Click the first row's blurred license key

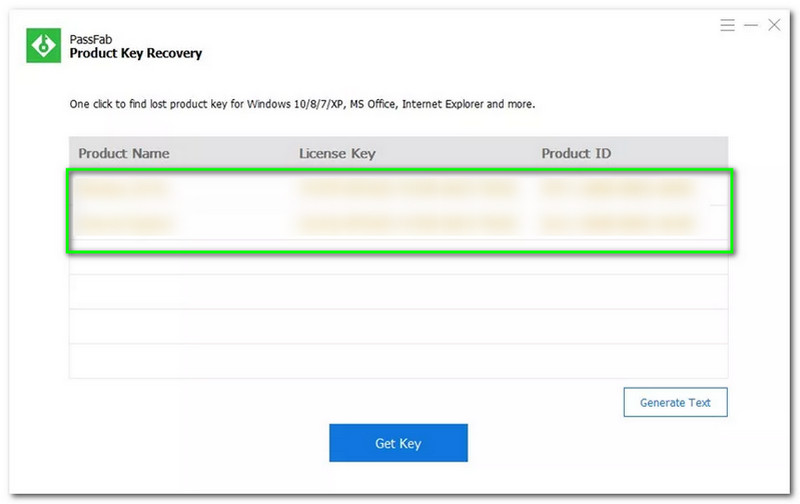click(x=406, y=188)
